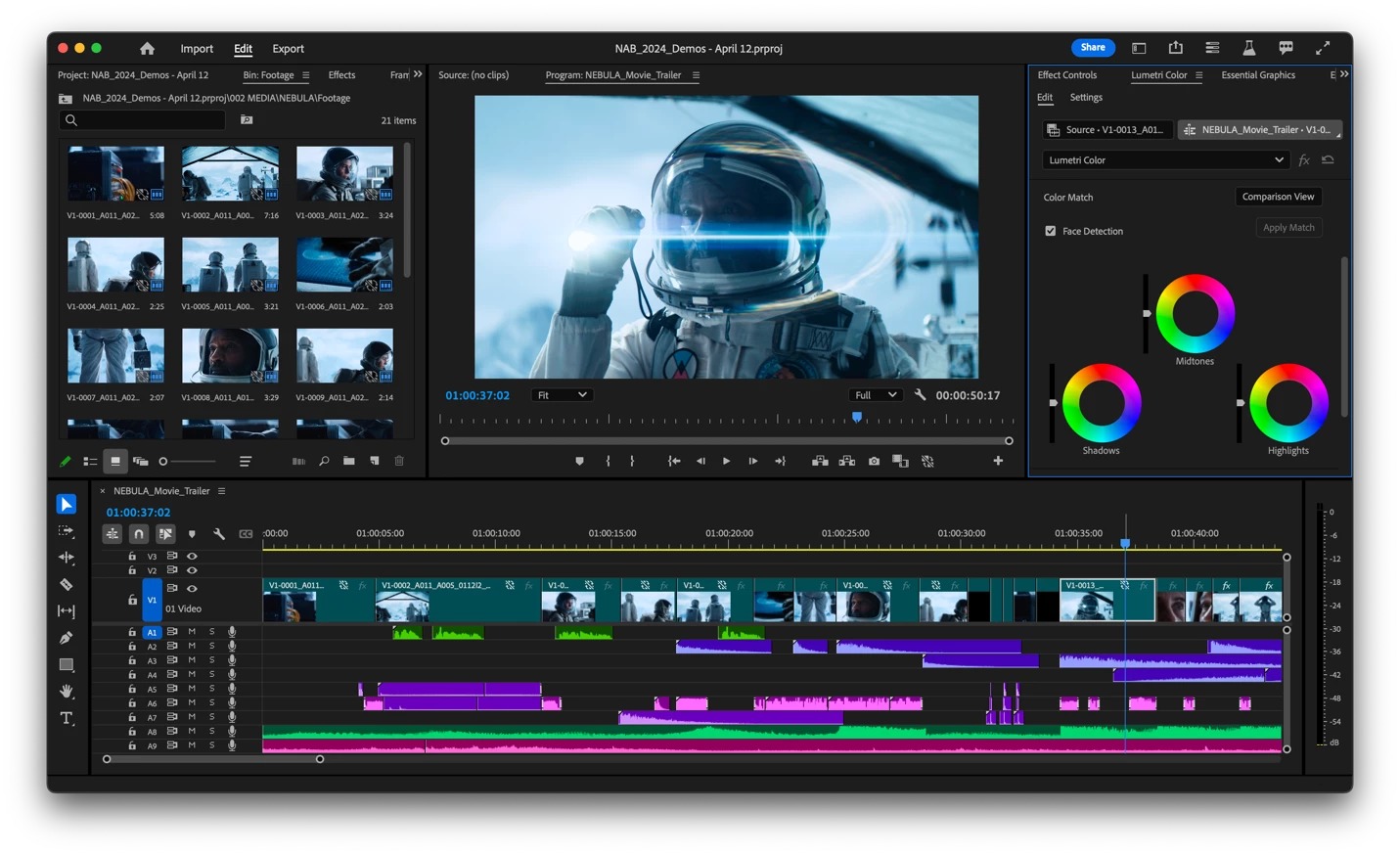Switch to the Essential Graphics tab

pyautogui.click(x=1258, y=75)
